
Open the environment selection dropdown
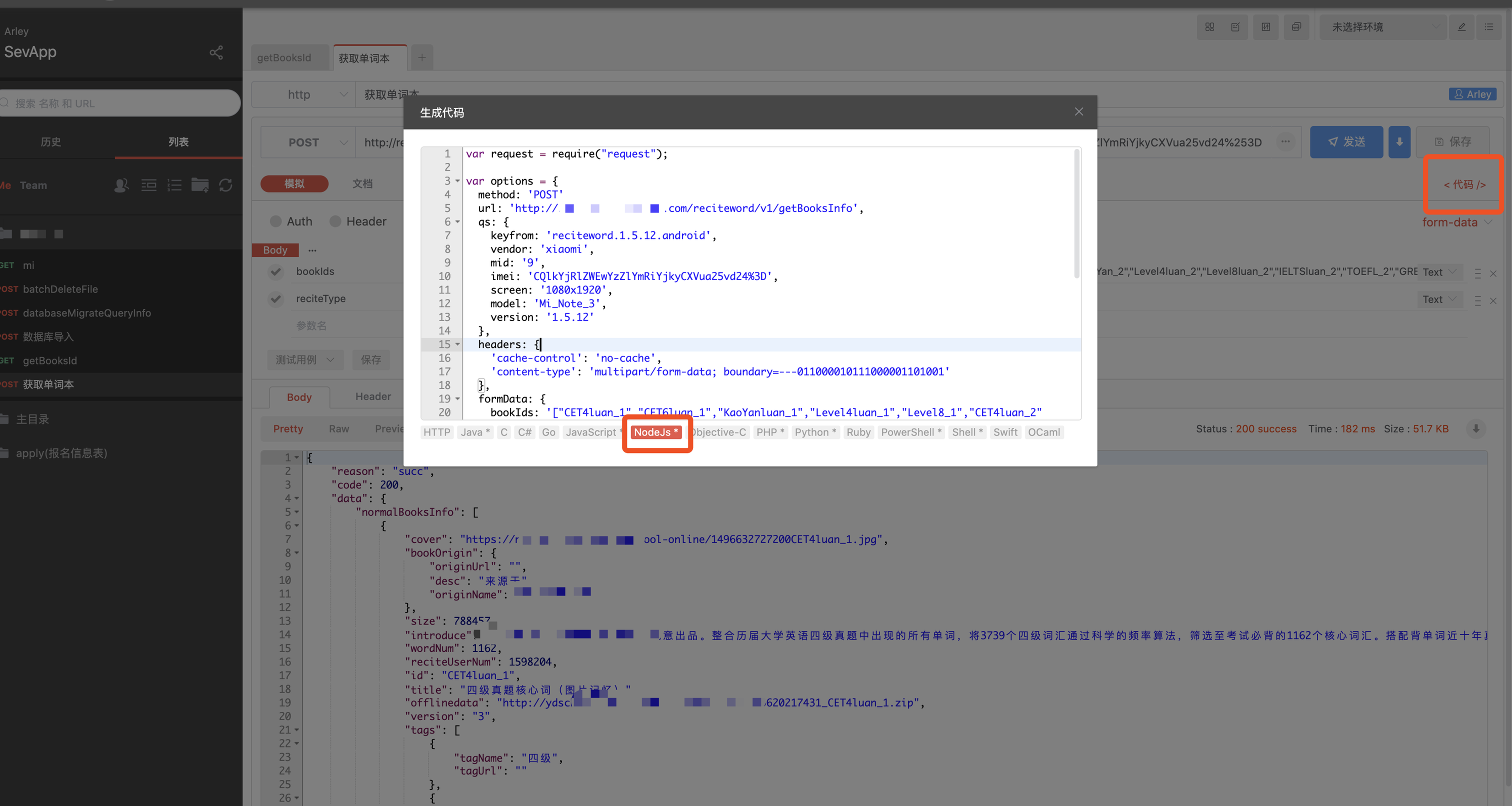(x=1382, y=27)
